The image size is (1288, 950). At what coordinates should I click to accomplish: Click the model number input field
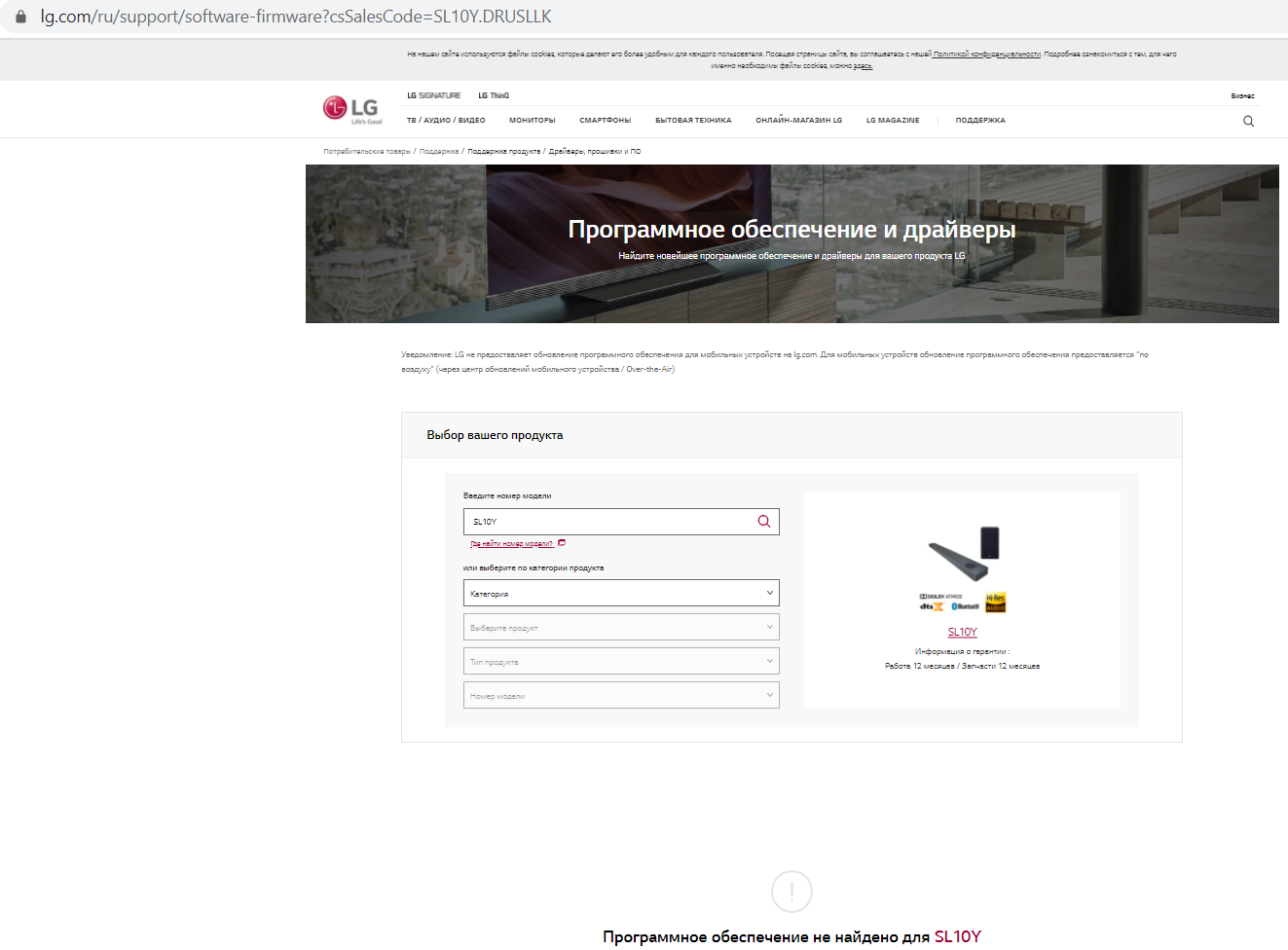tap(608, 522)
